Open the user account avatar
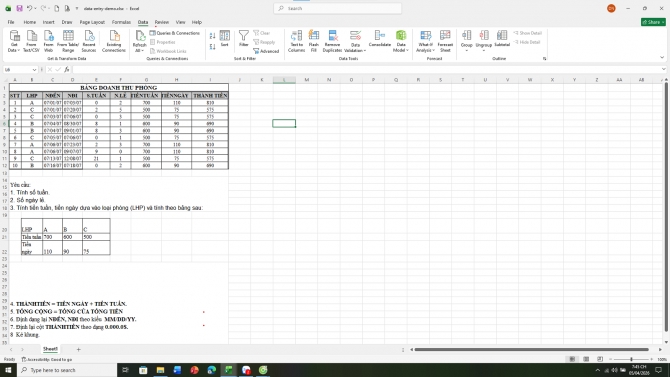 [611, 8]
